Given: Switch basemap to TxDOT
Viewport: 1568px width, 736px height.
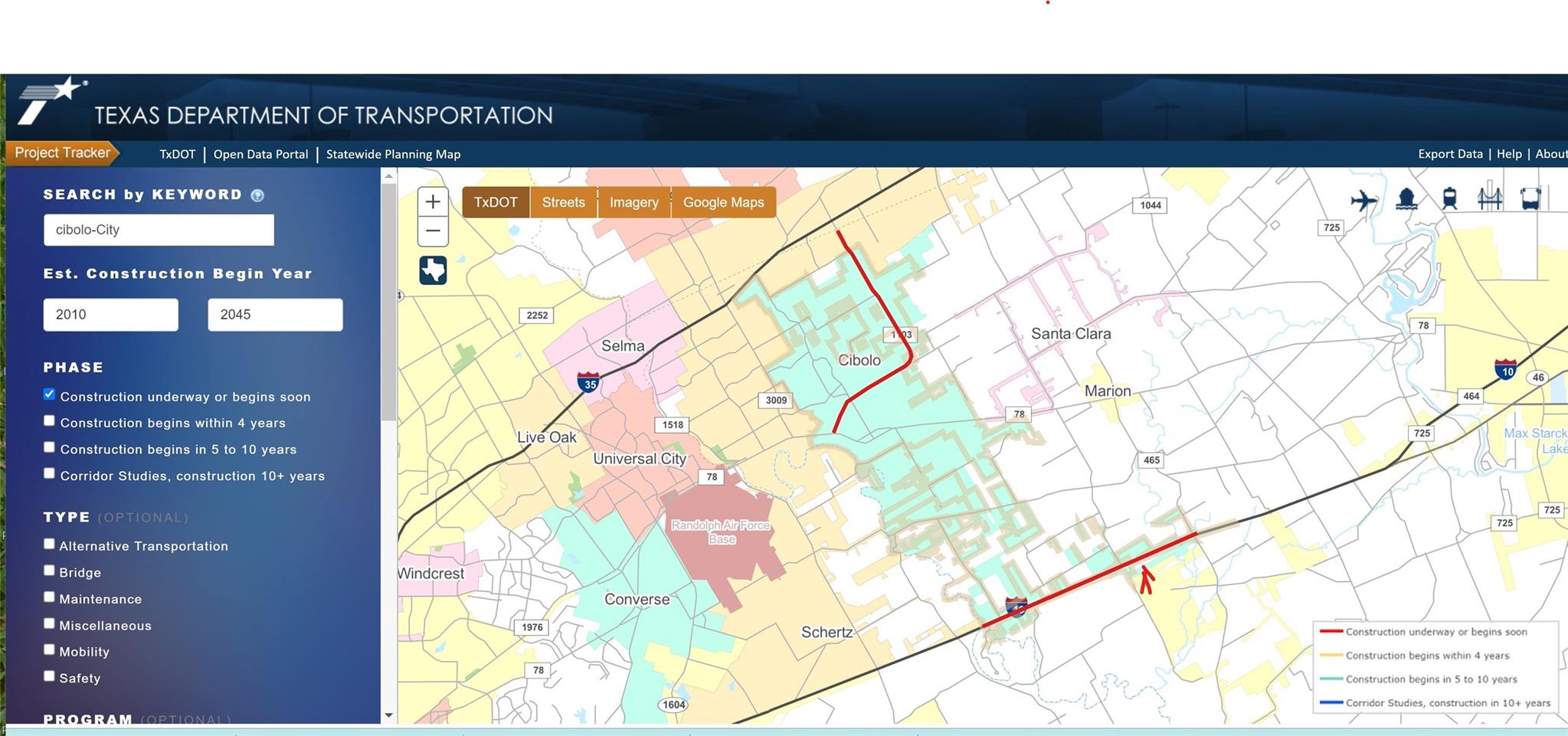Looking at the screenshot, I should 496,202.
